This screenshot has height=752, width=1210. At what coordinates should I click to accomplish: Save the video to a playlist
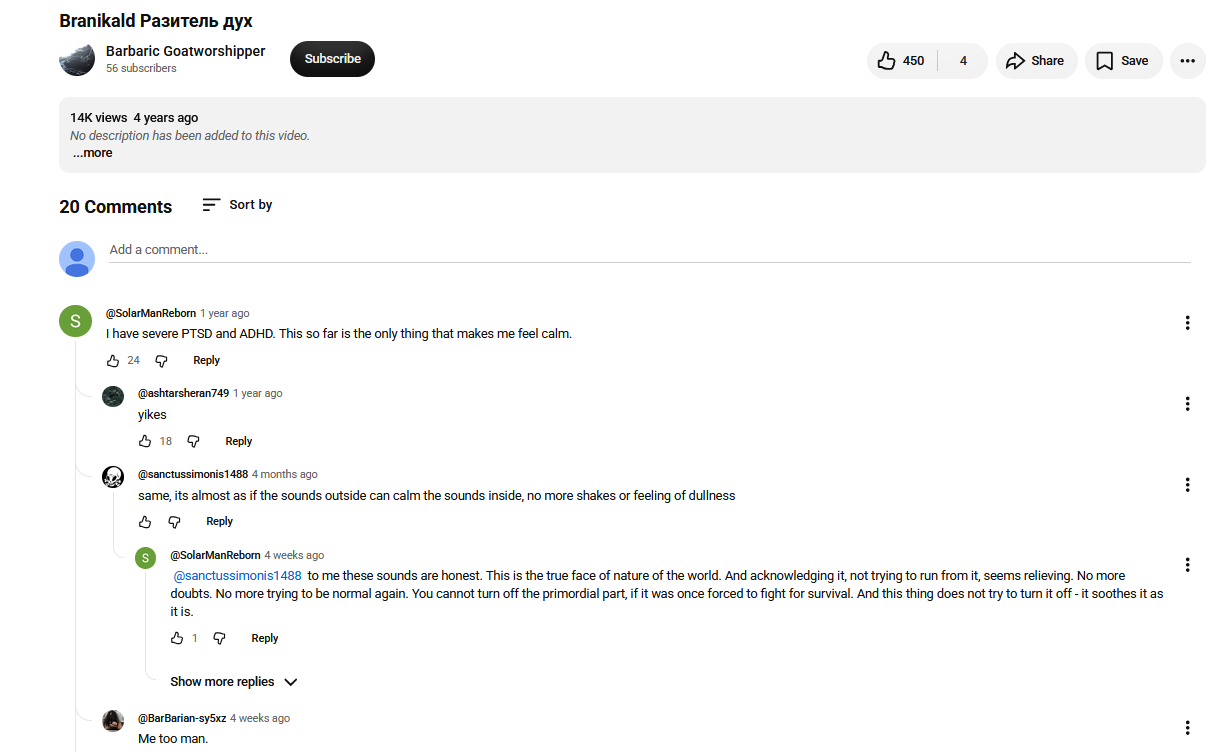coord(1123,61)
